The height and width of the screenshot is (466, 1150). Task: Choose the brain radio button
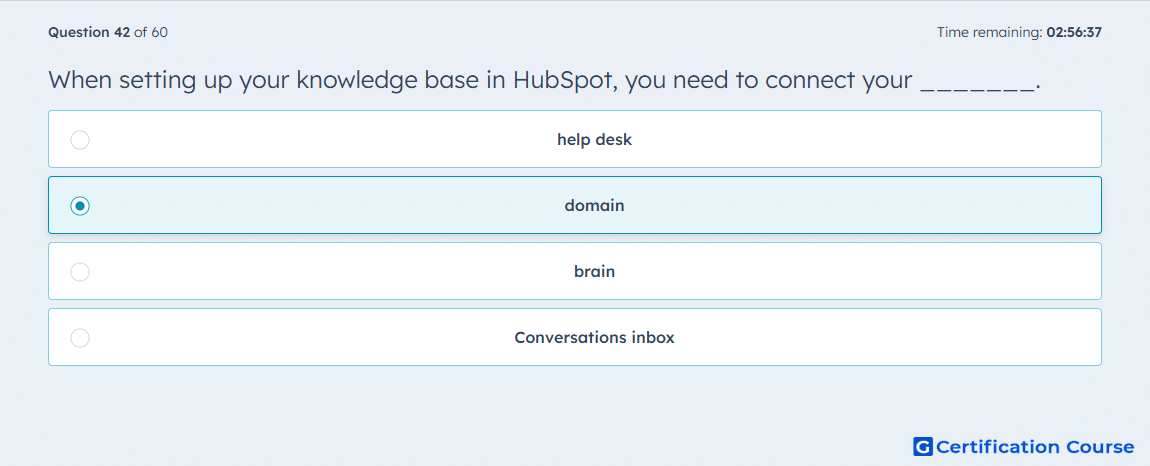tap(80, 272)
